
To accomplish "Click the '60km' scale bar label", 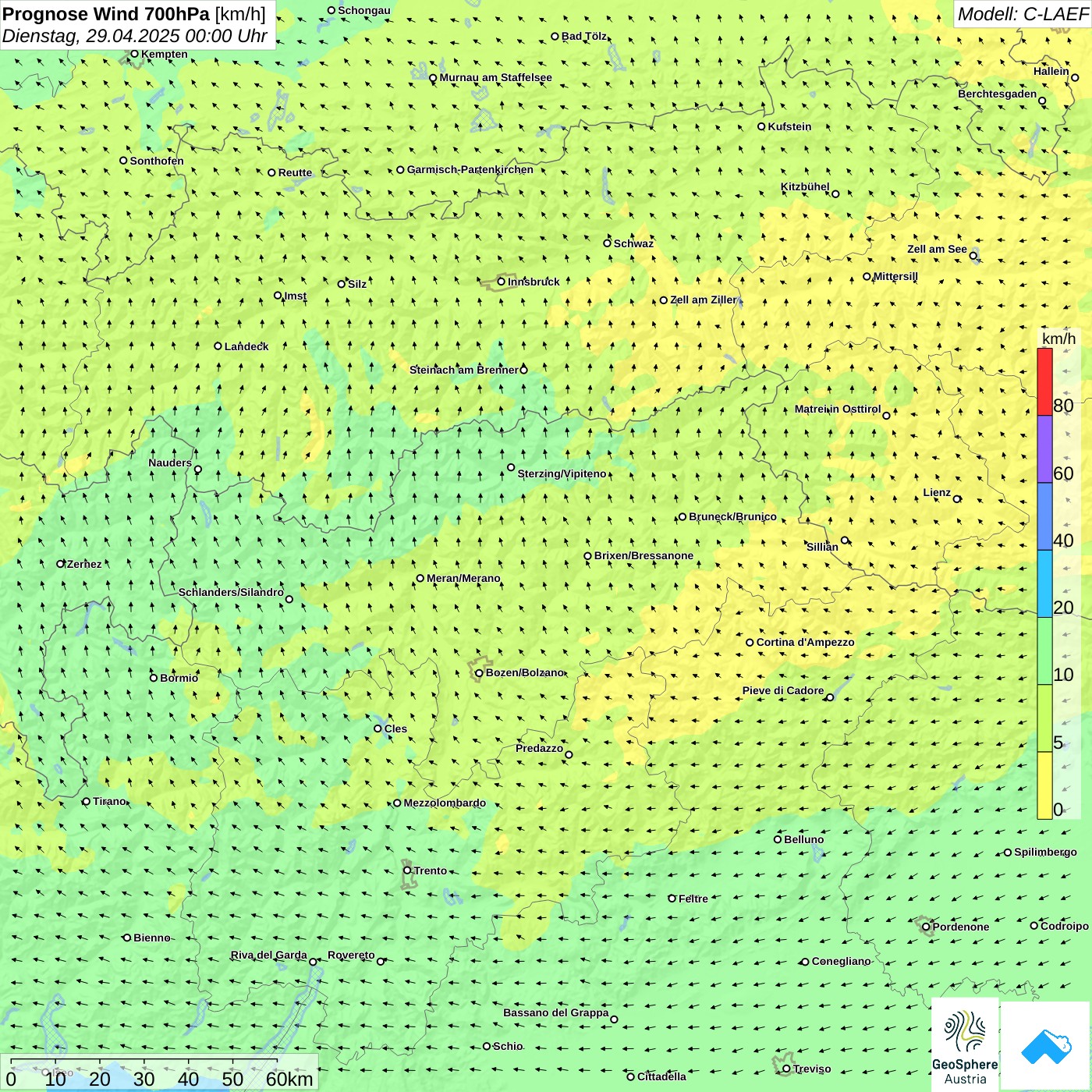I will coord(289,1079).
